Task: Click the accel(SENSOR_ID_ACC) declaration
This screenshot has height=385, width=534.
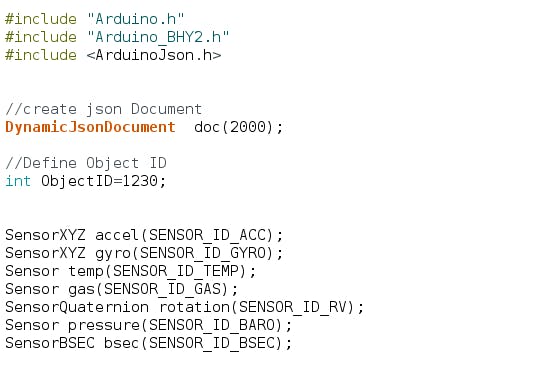Action: click(189, 235)
